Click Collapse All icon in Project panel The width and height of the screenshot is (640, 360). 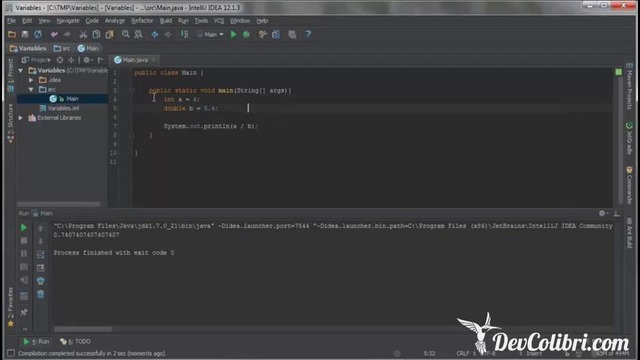tap(71, 60)
